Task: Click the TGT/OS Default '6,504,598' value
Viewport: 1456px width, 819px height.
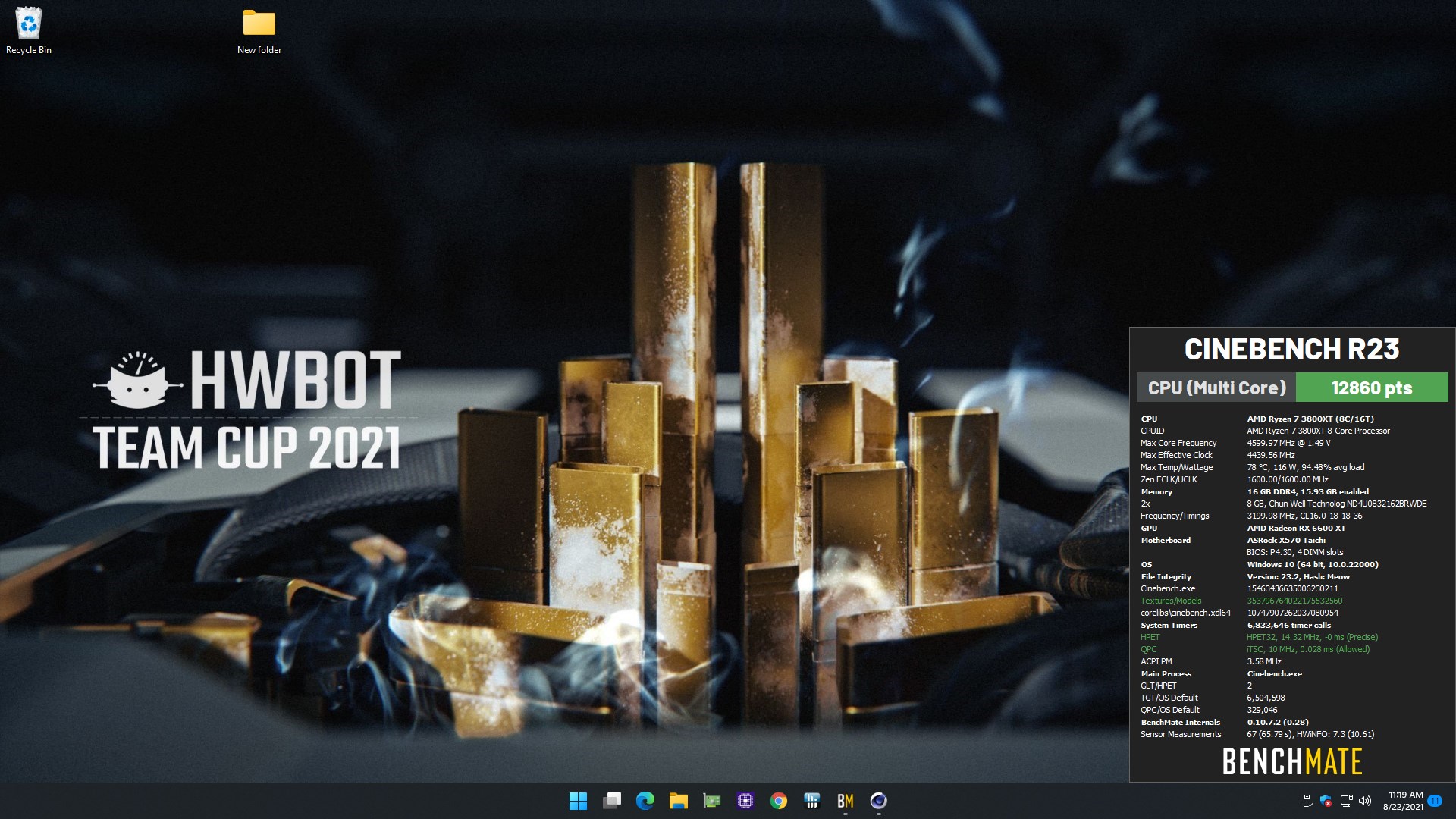Action: coord(1266,698)
